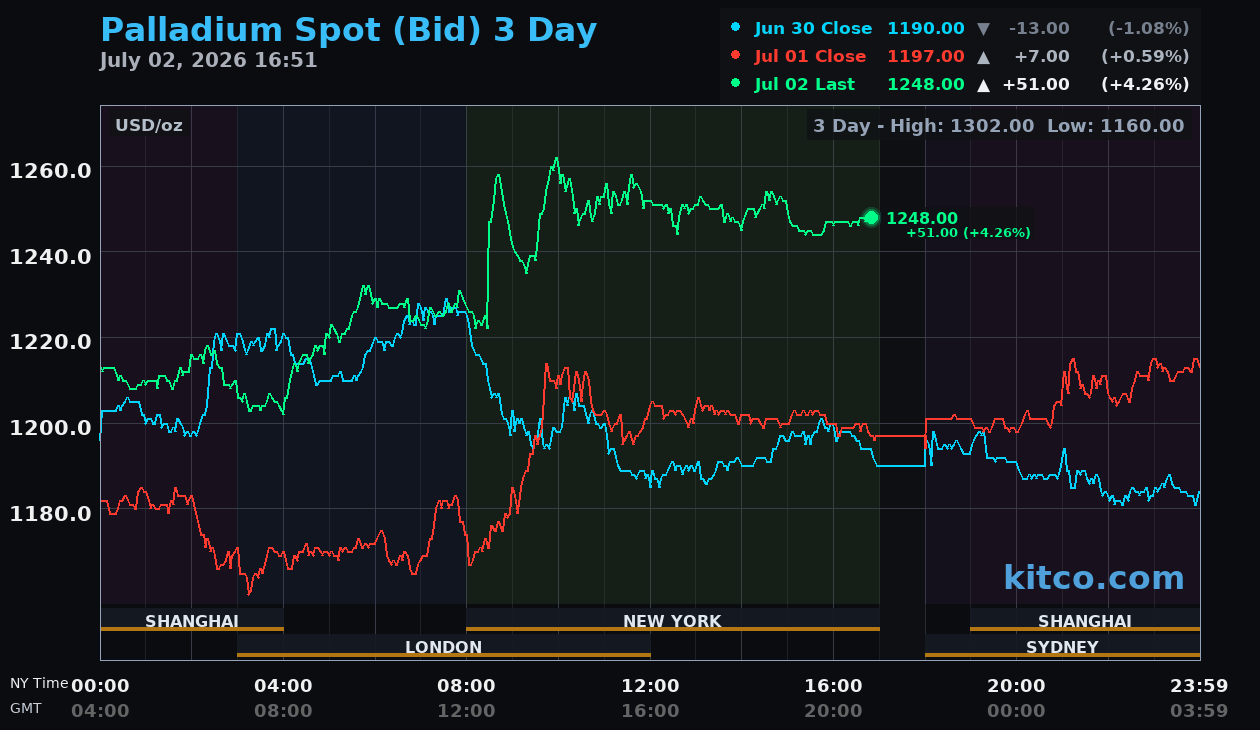Click the (+4.26%) percent change in legend

[x=1145, y=85]
